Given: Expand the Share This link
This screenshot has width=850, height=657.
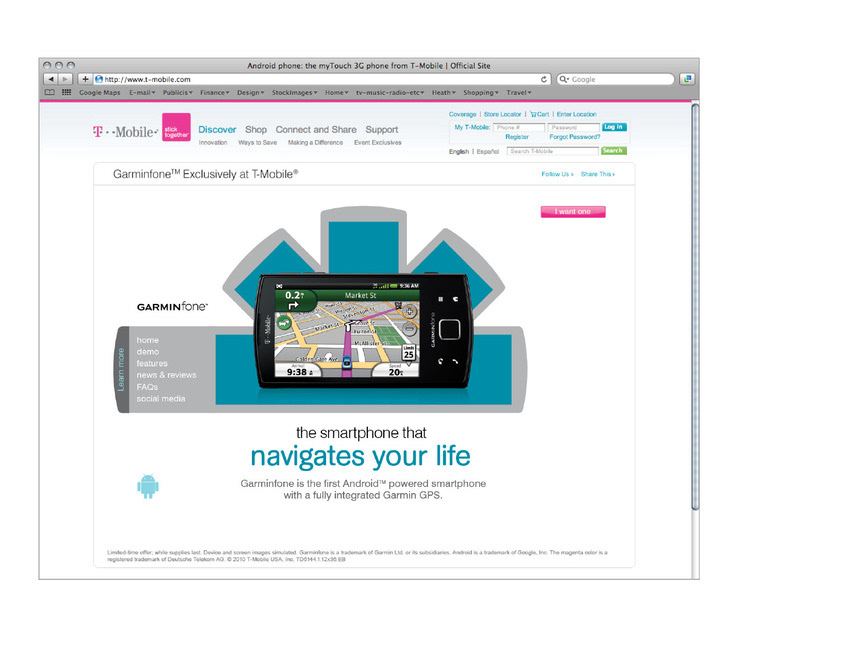Looking at the screenshot, I should pos(597,174).
